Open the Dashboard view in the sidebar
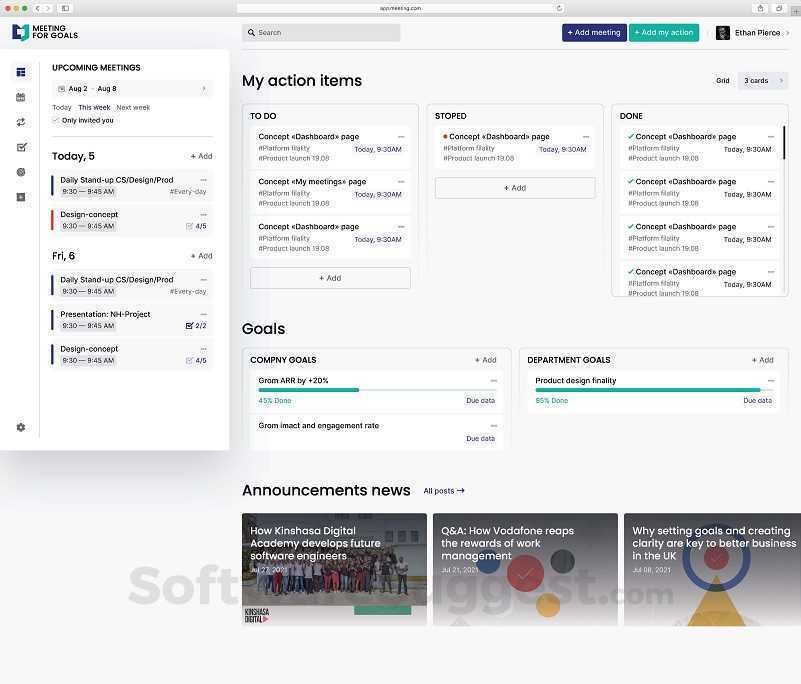The image size is (801, 684). tap(20, 72)
